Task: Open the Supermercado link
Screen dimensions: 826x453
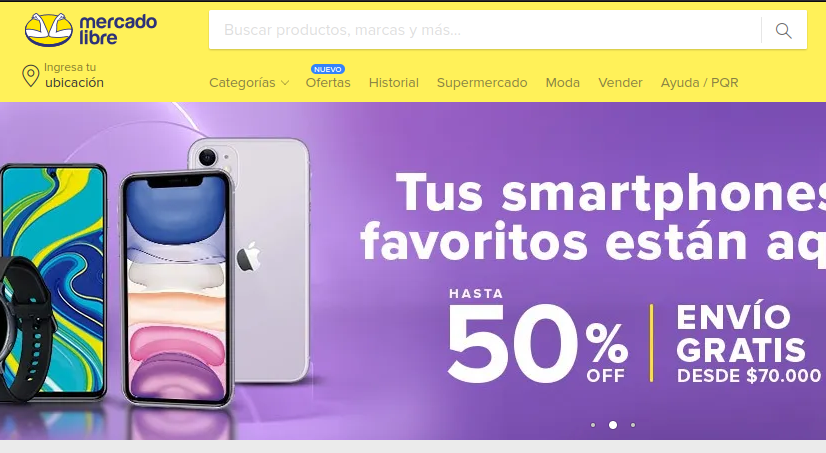Action: point(482,83)
